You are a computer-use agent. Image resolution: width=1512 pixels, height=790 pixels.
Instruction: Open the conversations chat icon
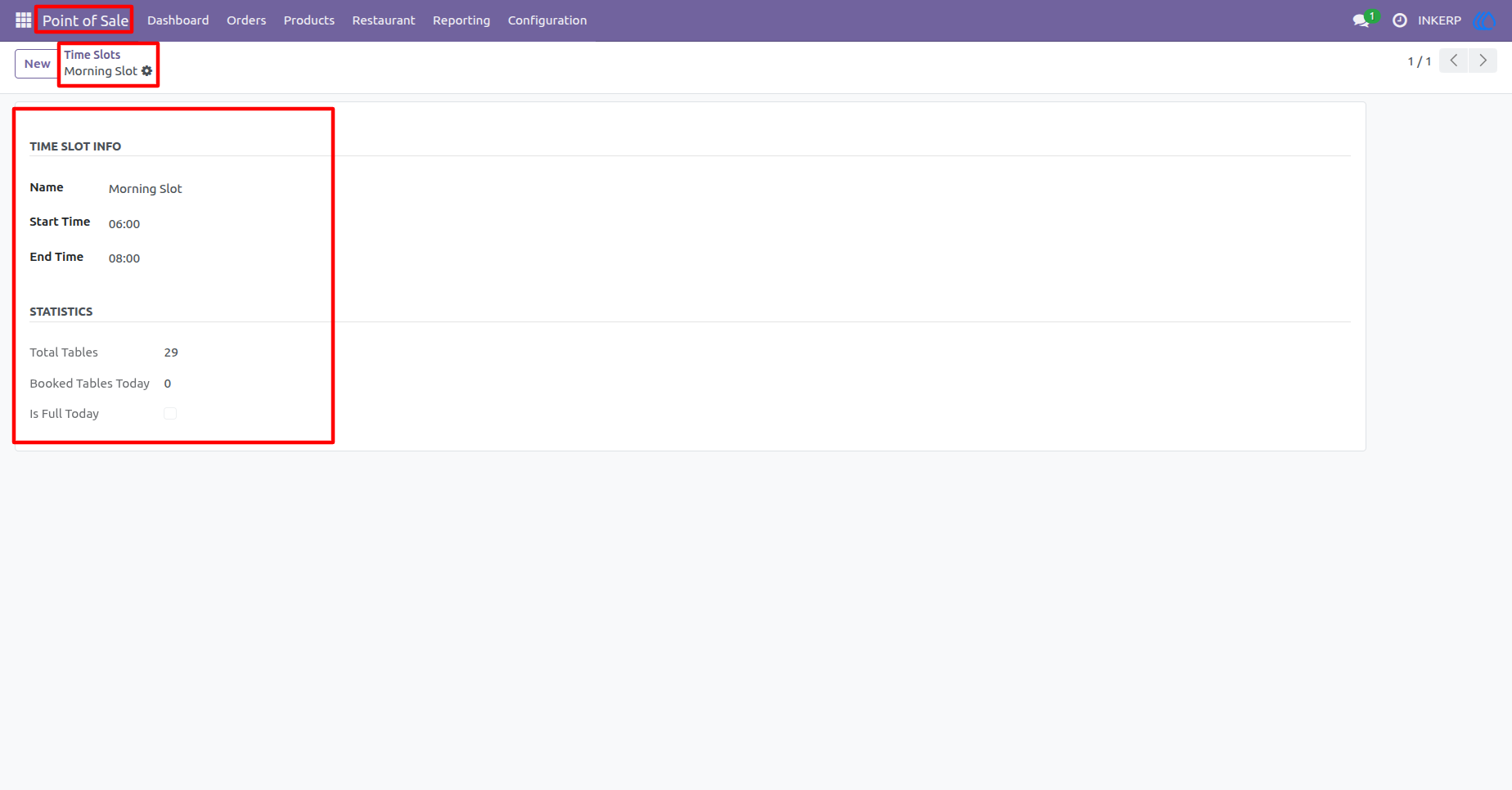pyautogui.click(x=1361, y=20)
